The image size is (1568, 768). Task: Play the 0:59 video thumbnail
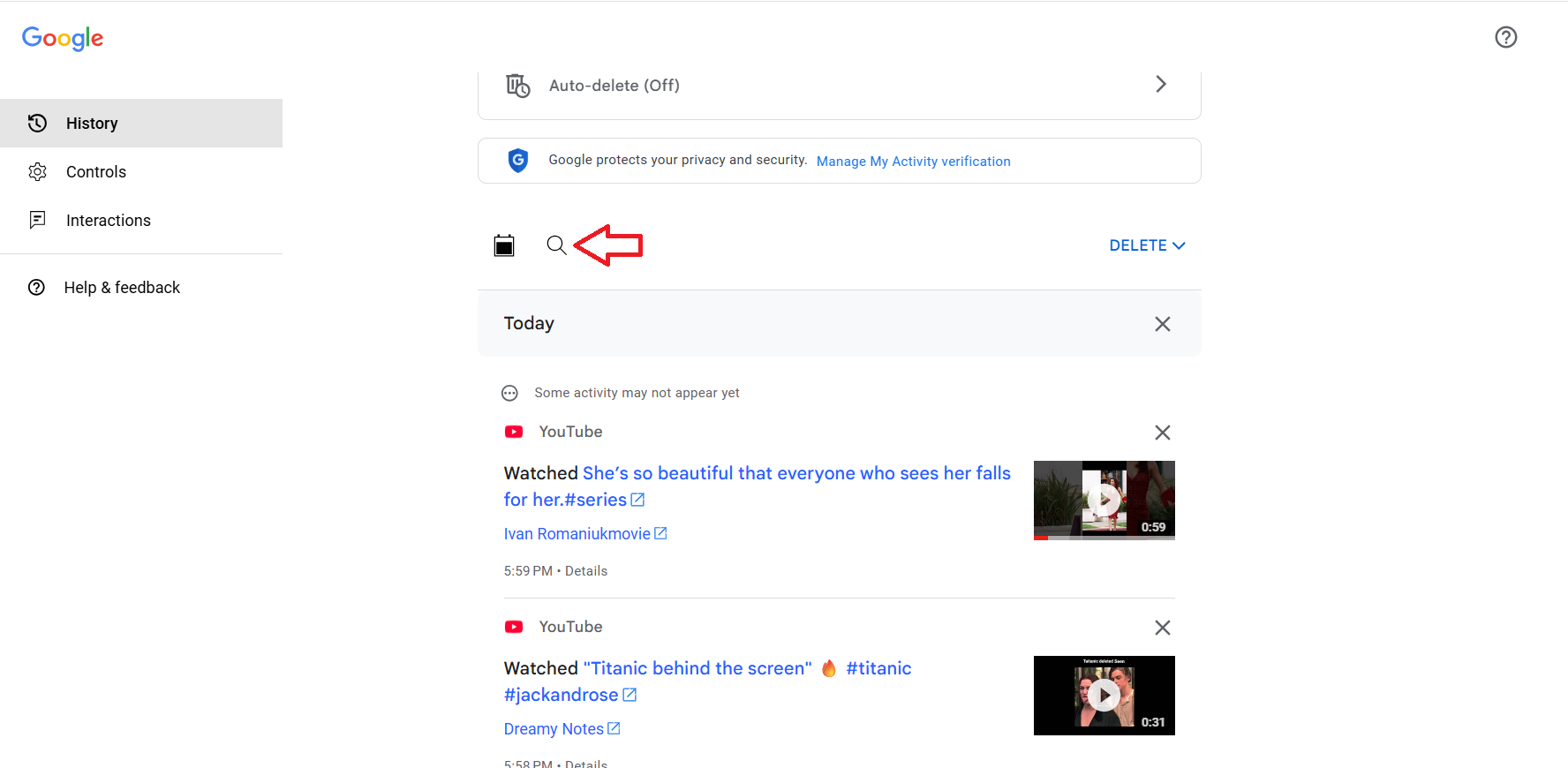(x=1104, y=501)
